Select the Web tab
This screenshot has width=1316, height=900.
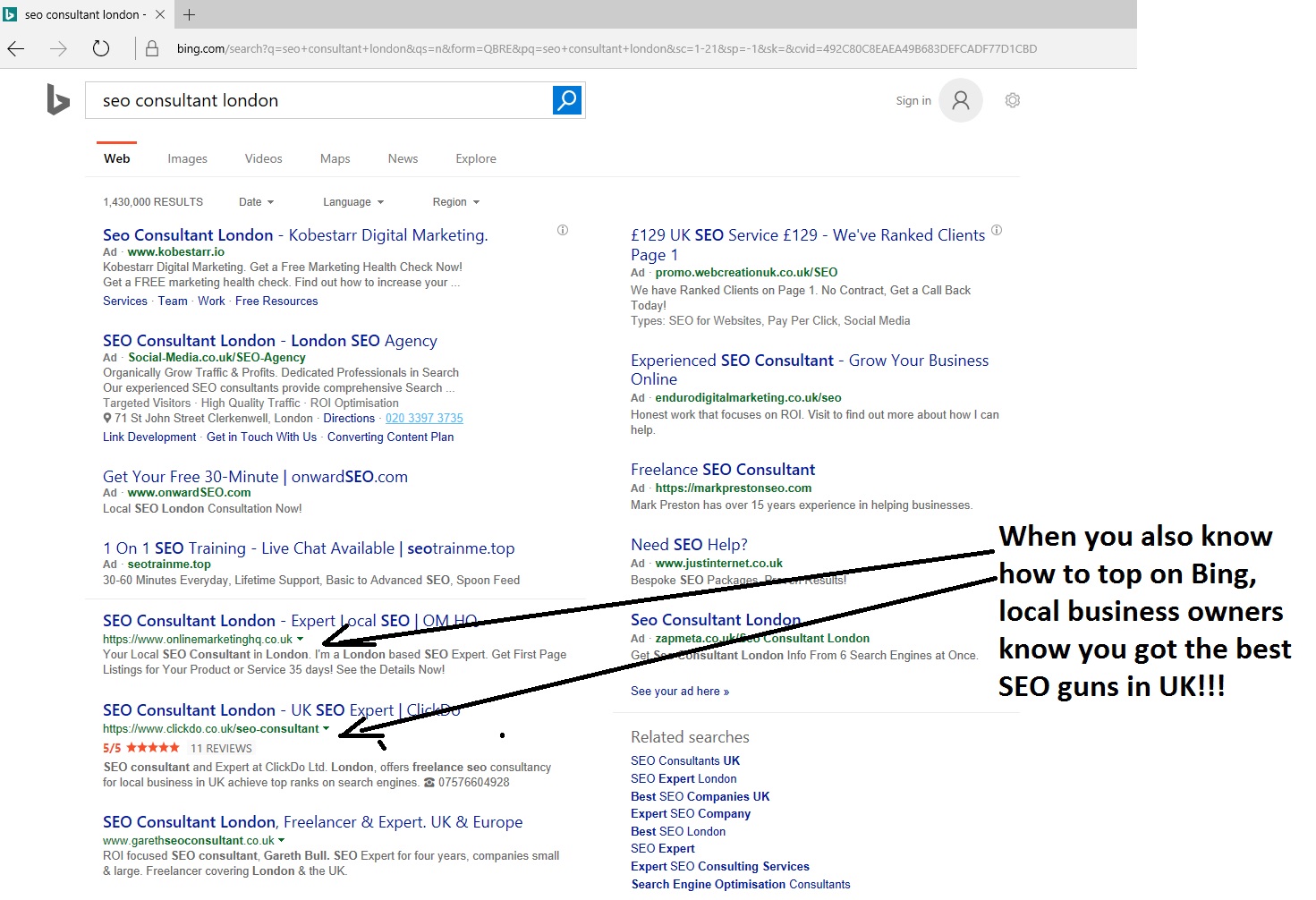point(117,158)
